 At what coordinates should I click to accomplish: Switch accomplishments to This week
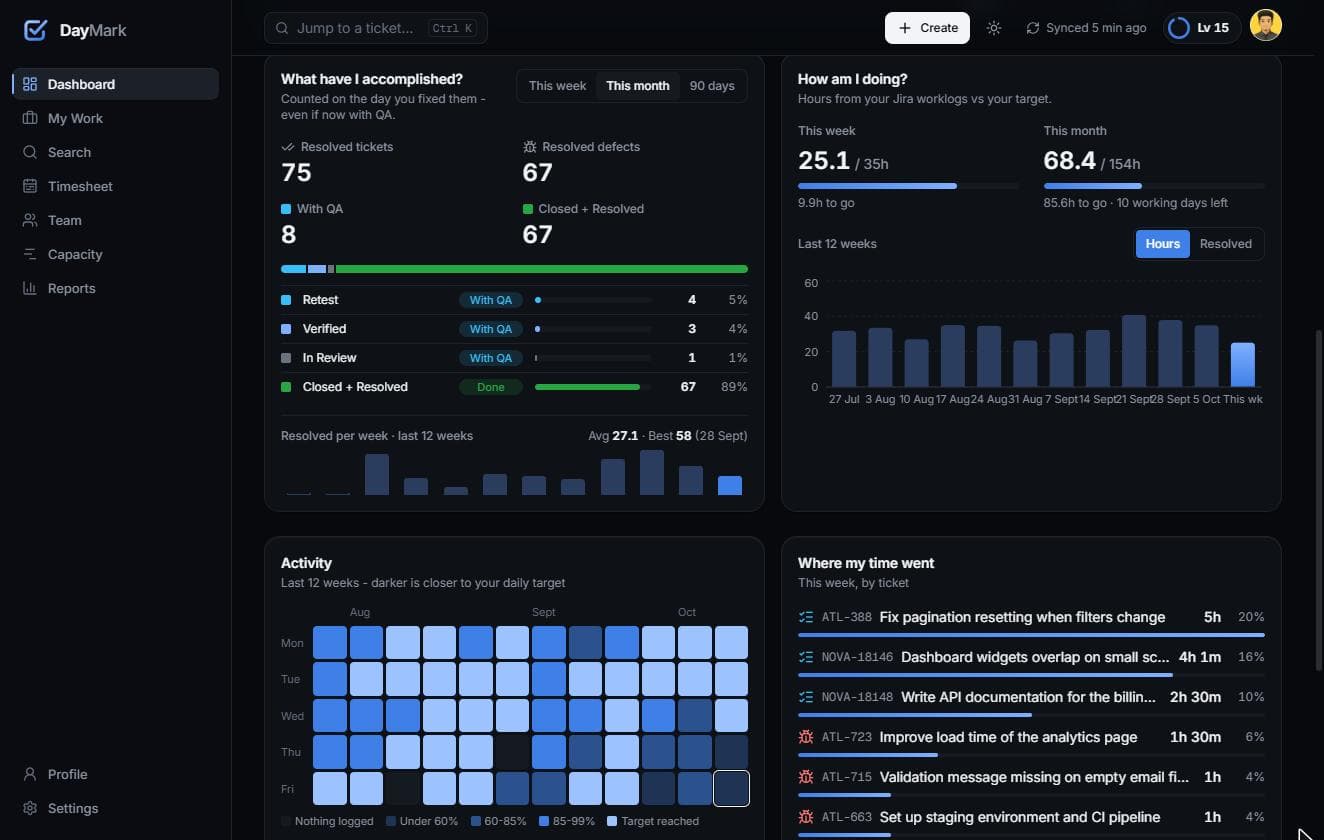click(x=557, y=86)
